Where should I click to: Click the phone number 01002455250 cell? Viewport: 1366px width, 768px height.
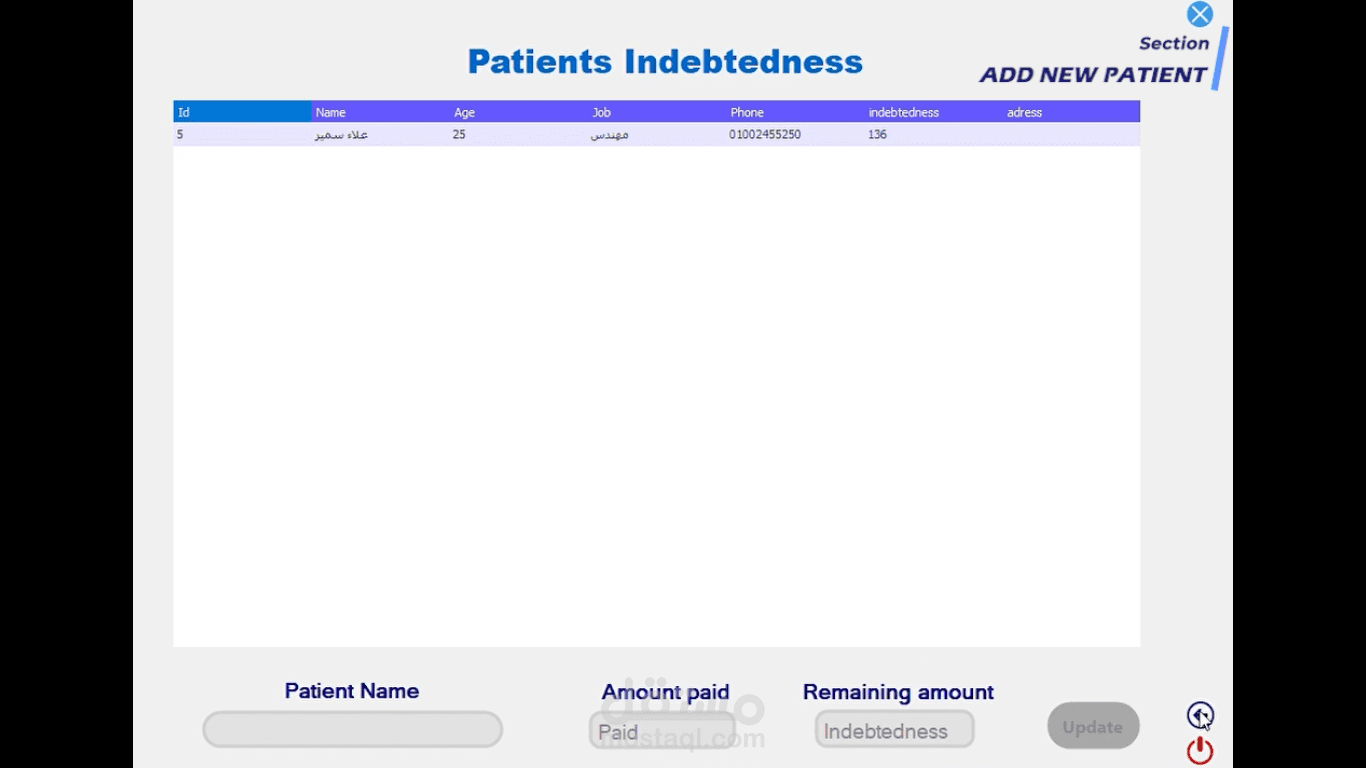point(765,134)
